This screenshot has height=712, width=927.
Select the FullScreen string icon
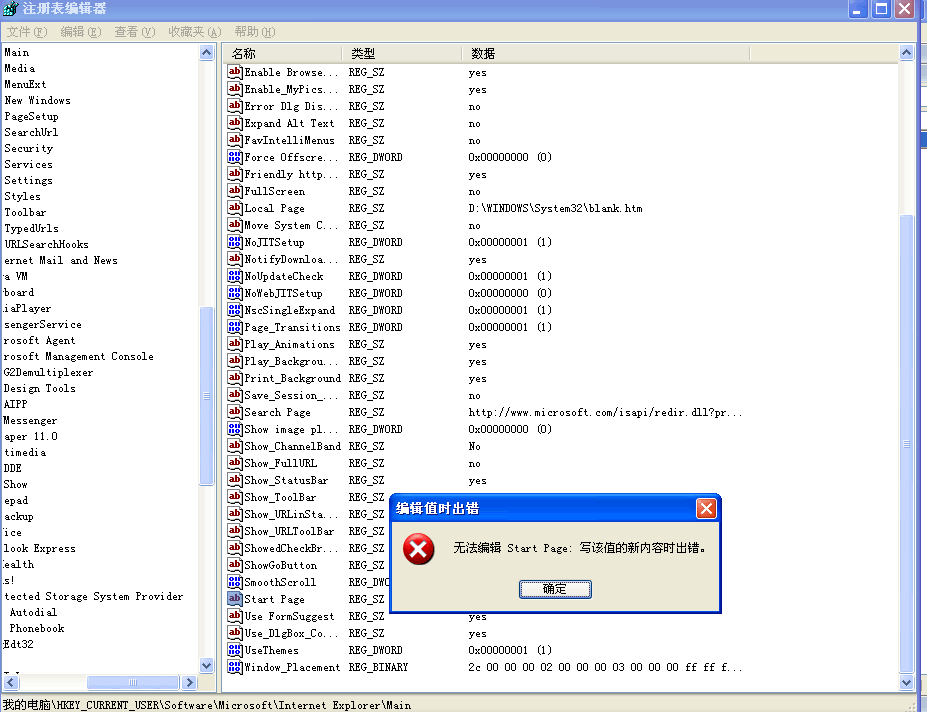pos(235,191)
